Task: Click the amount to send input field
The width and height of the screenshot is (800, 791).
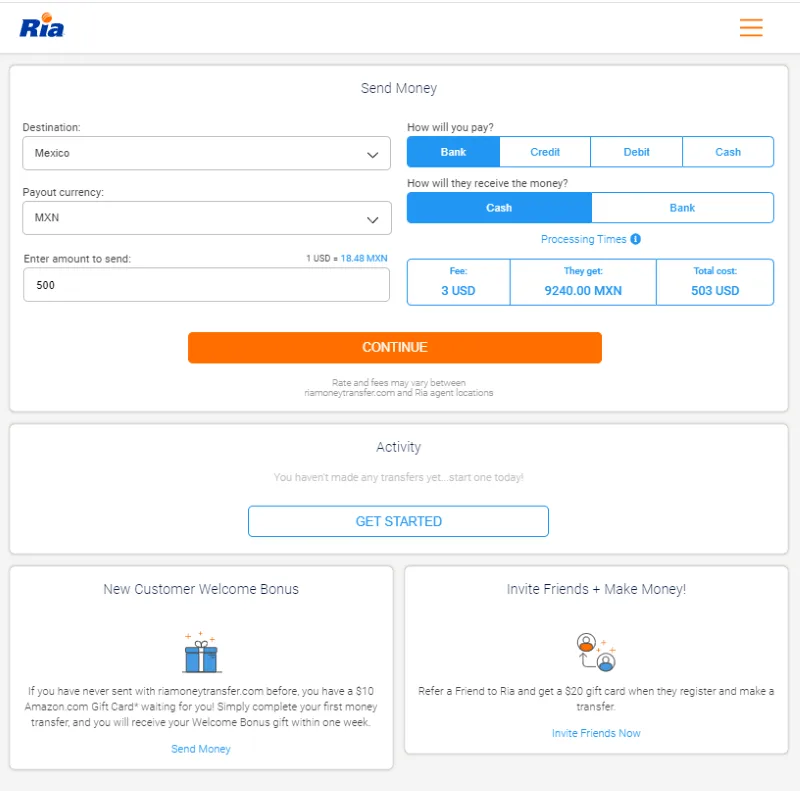Action: pos(206,284)
